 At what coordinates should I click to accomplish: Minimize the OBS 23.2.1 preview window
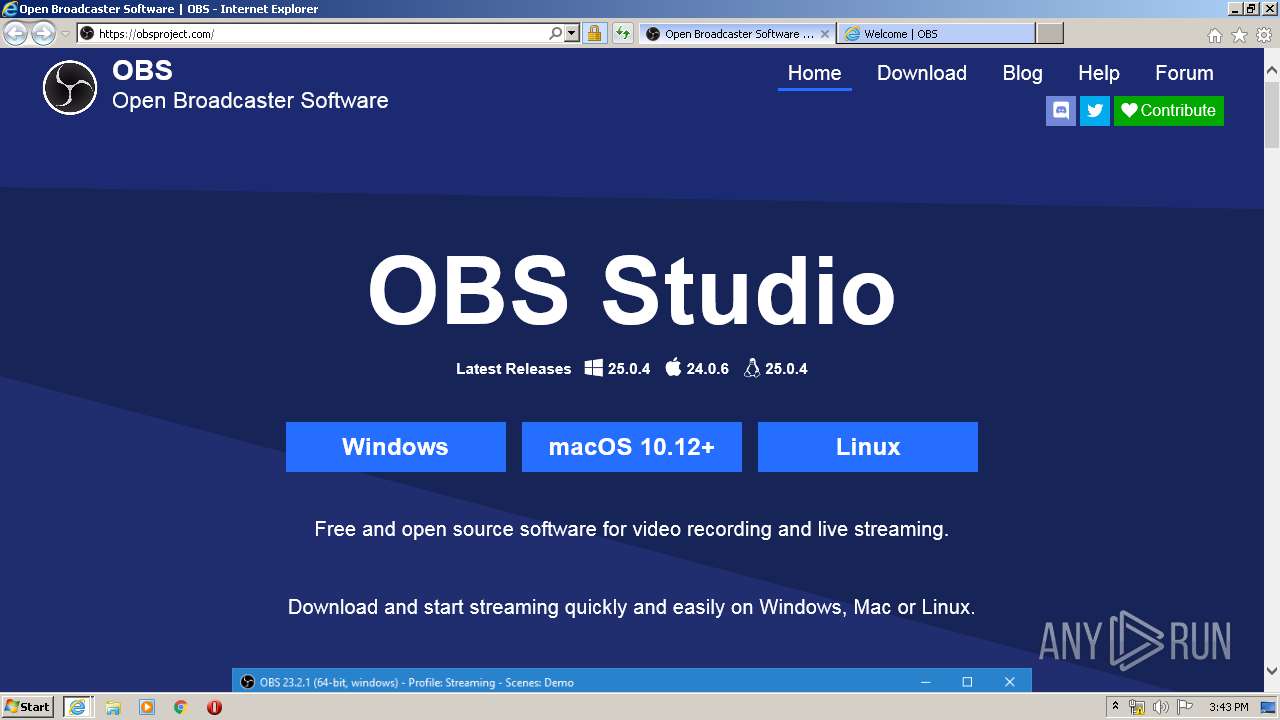(x=926, y=682)
